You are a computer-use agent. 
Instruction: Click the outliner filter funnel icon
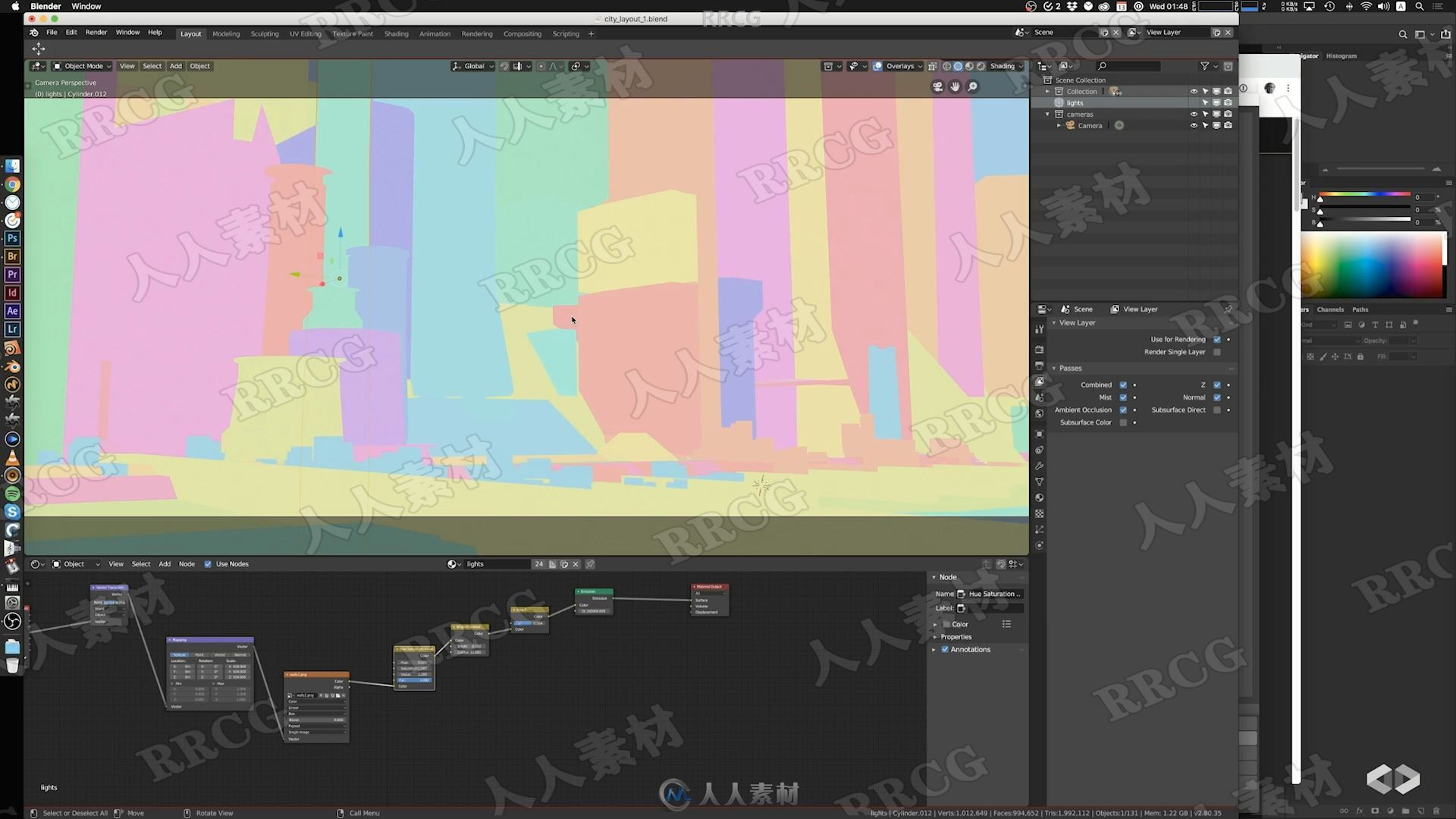(x=1204, y=66)
